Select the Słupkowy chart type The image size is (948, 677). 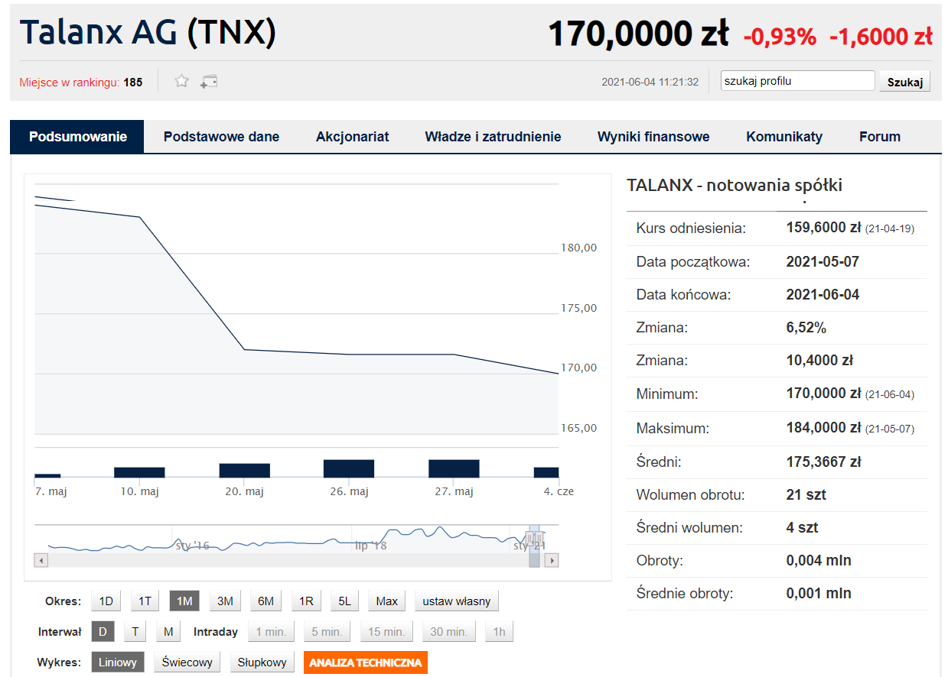coord(261,662)
